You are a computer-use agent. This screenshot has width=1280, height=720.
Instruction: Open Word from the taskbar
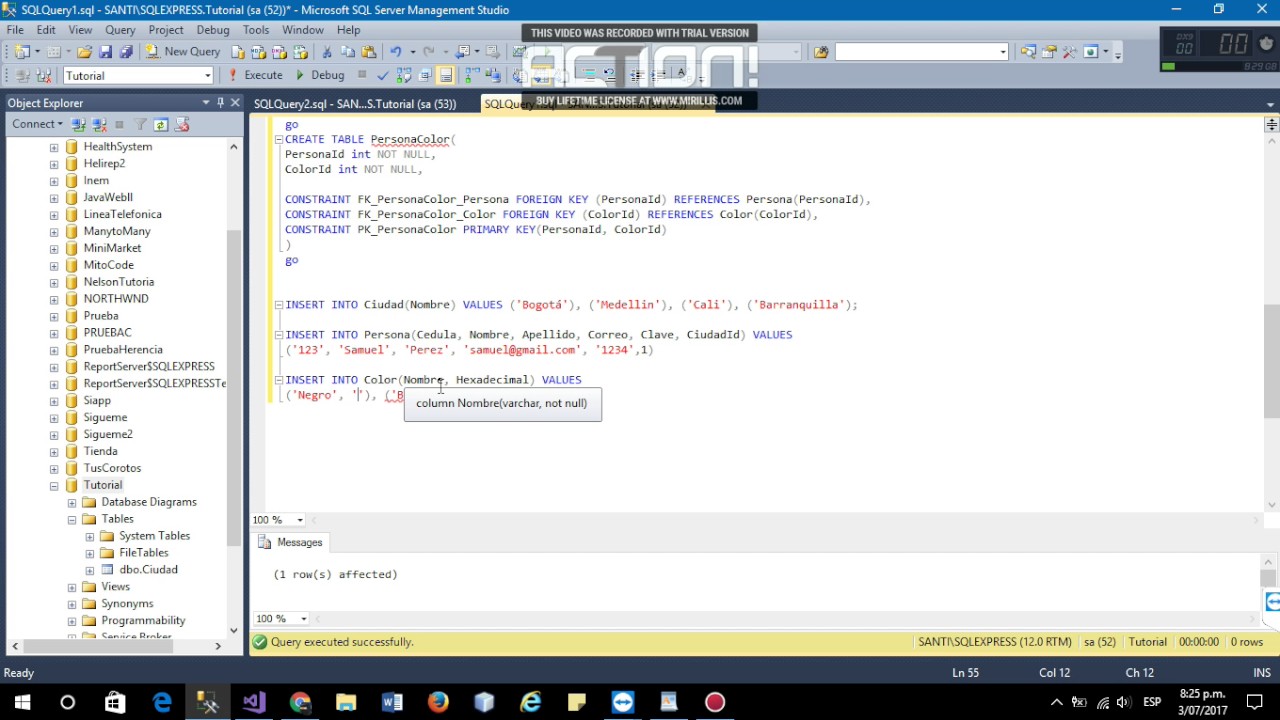click(x=392, y=703)
